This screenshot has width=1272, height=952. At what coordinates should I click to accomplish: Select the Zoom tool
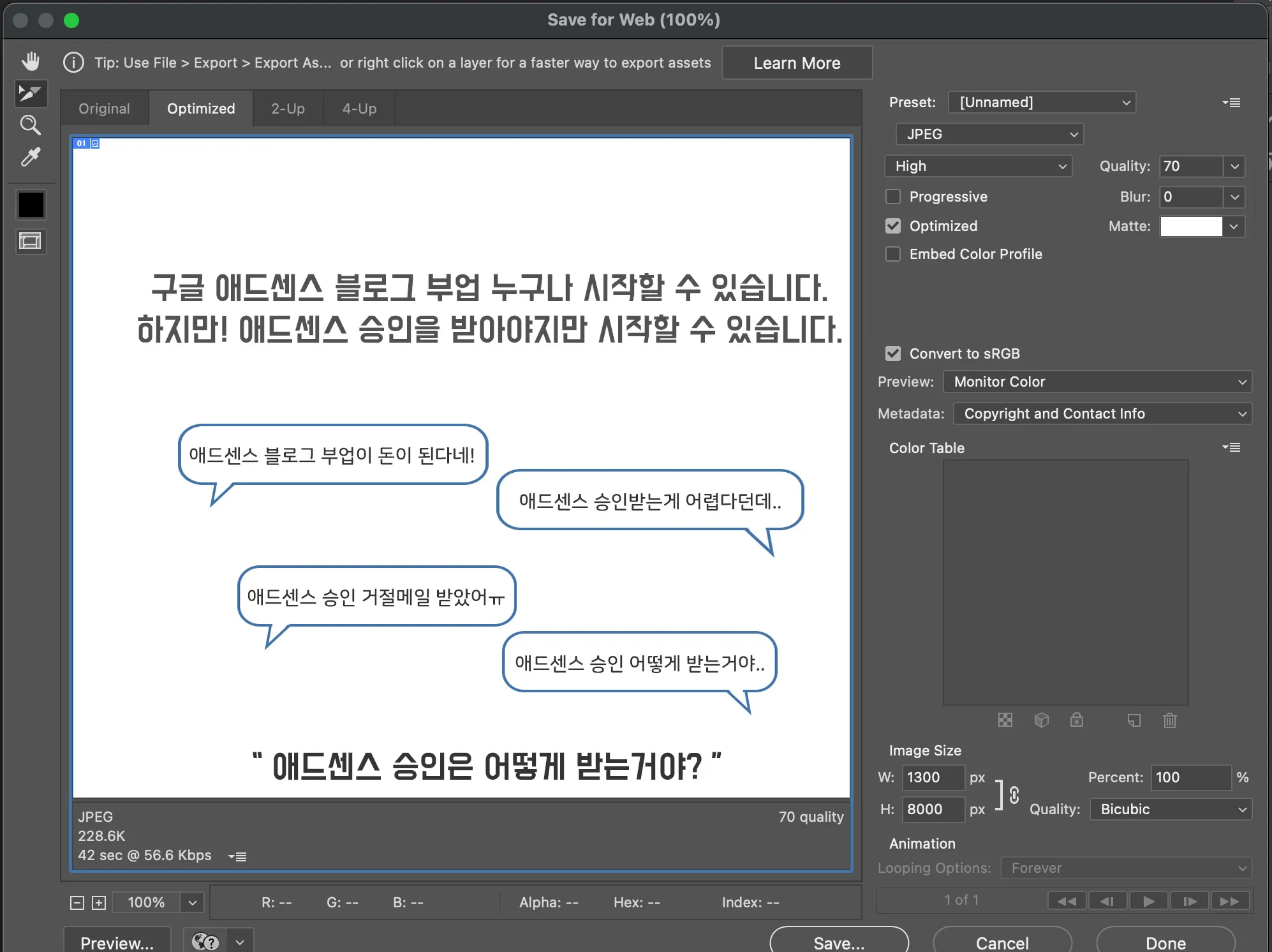pos(31,125)
